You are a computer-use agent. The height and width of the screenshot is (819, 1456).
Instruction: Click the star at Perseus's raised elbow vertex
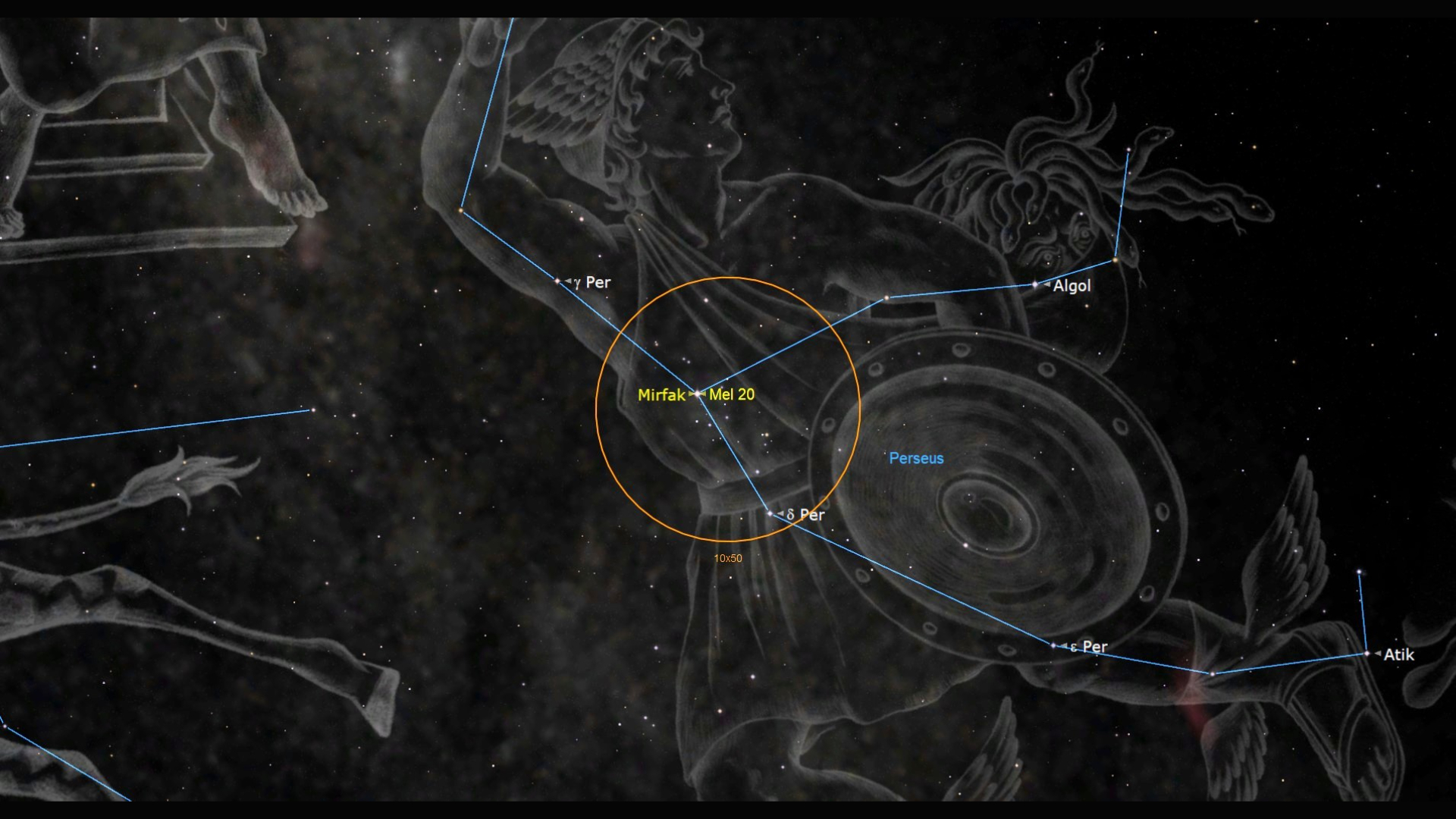460,210
